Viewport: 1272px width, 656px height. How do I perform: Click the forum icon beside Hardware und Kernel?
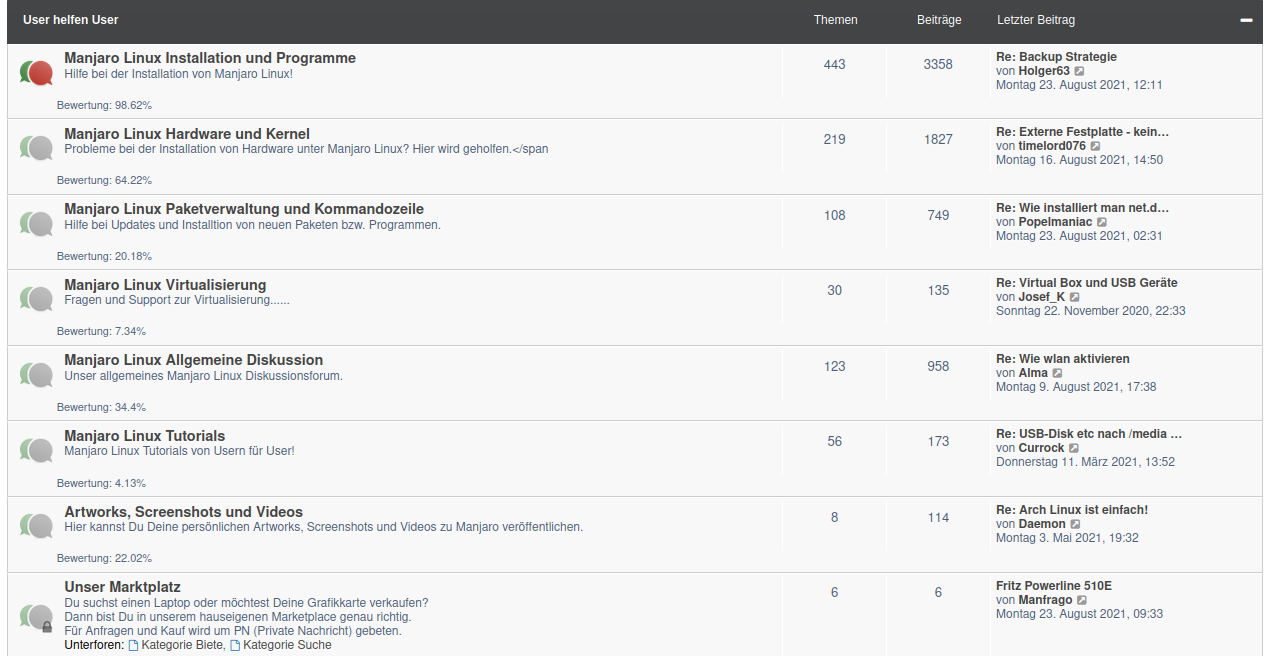[36, 148]
